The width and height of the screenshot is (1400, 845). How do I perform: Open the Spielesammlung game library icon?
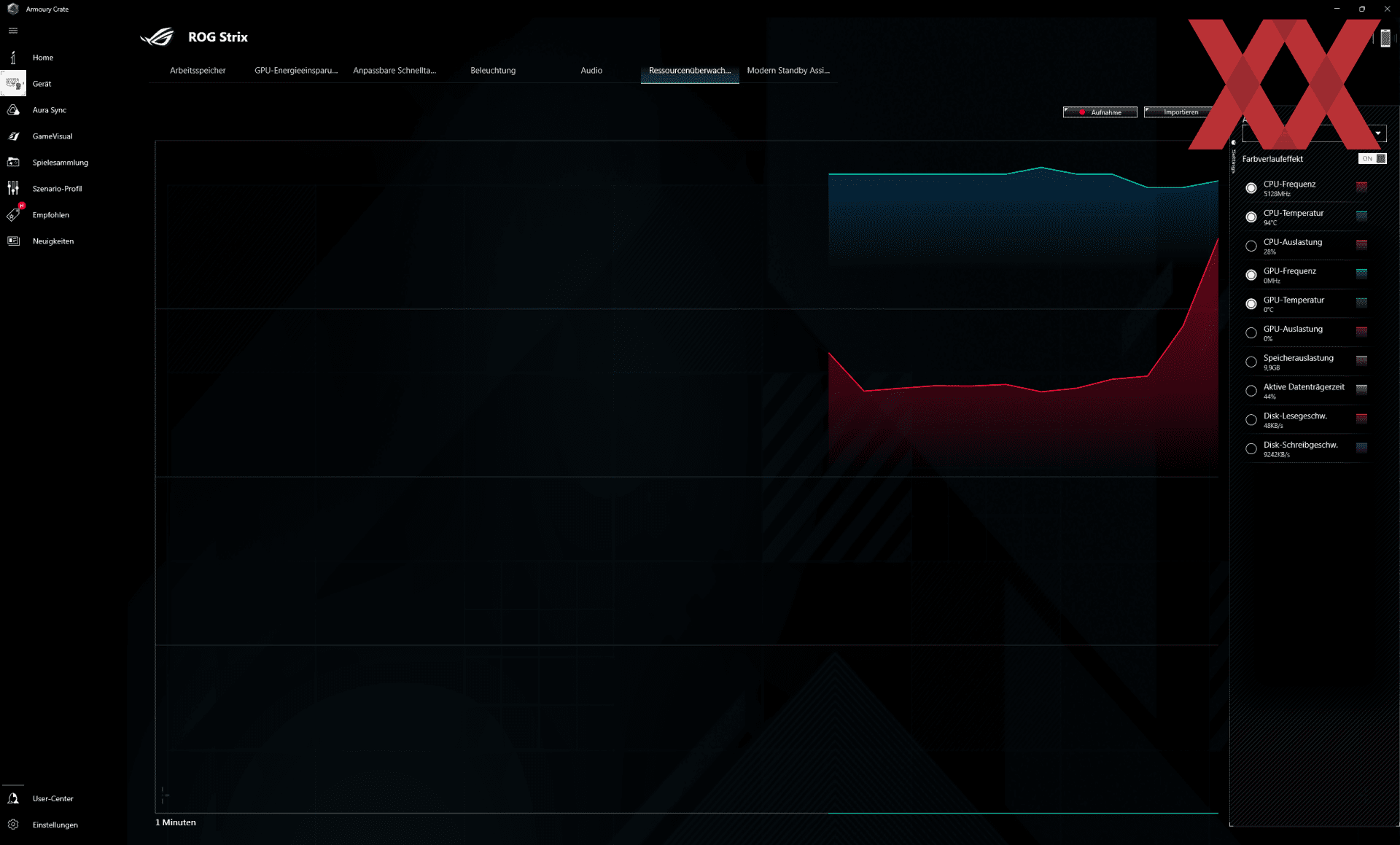pos(13,163)
